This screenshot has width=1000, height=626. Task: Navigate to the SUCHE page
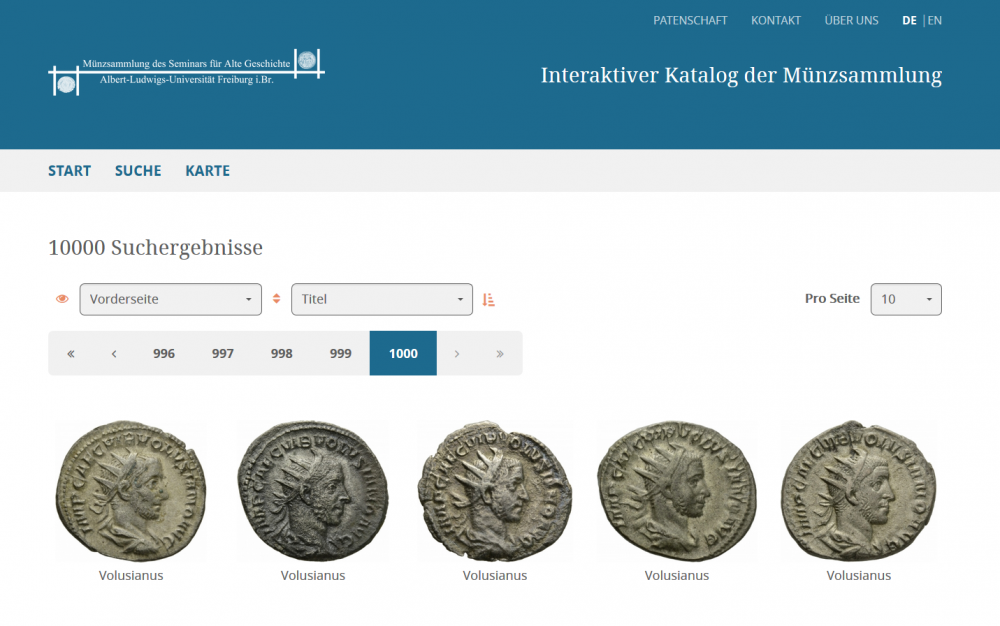click(138, 171)
